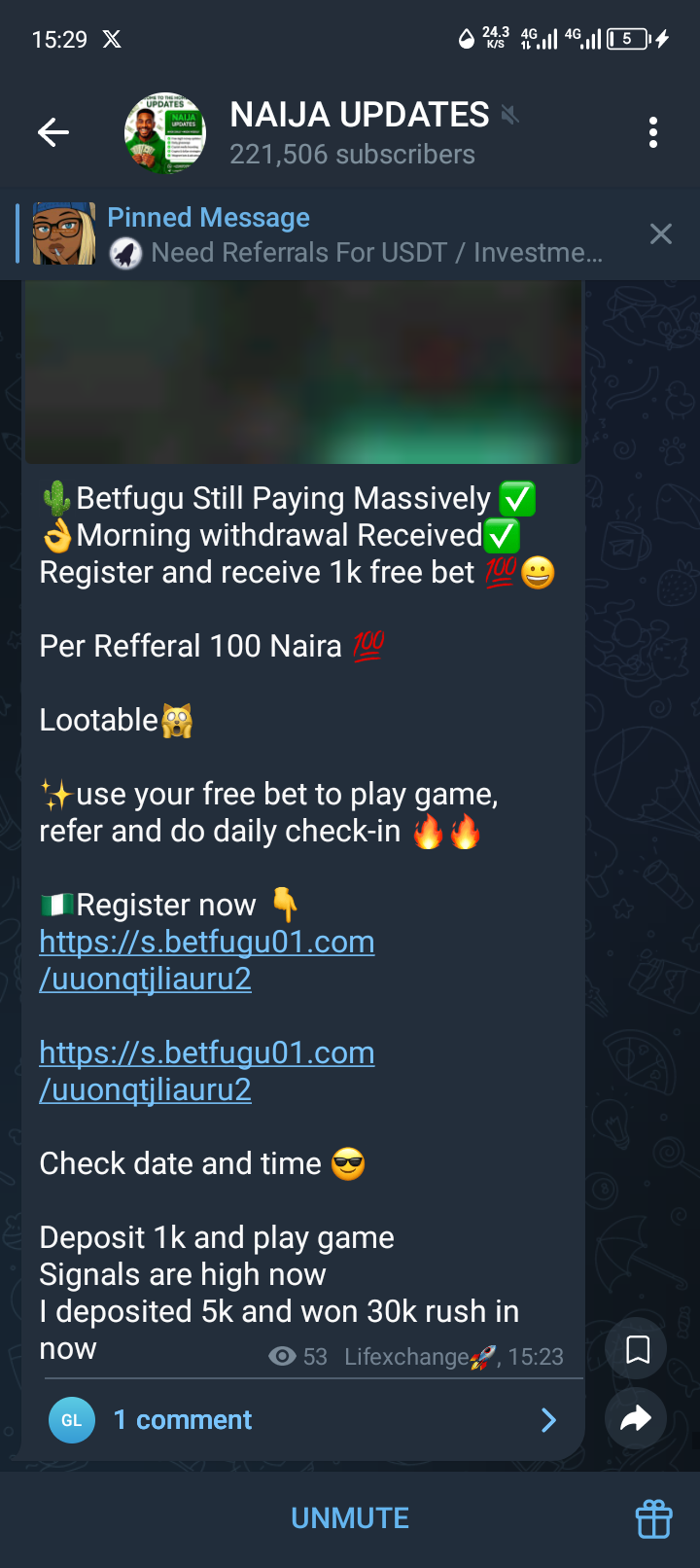Tap the GL commenter avatar
Screen dimensions: 700x1568
click(72, 1420)
